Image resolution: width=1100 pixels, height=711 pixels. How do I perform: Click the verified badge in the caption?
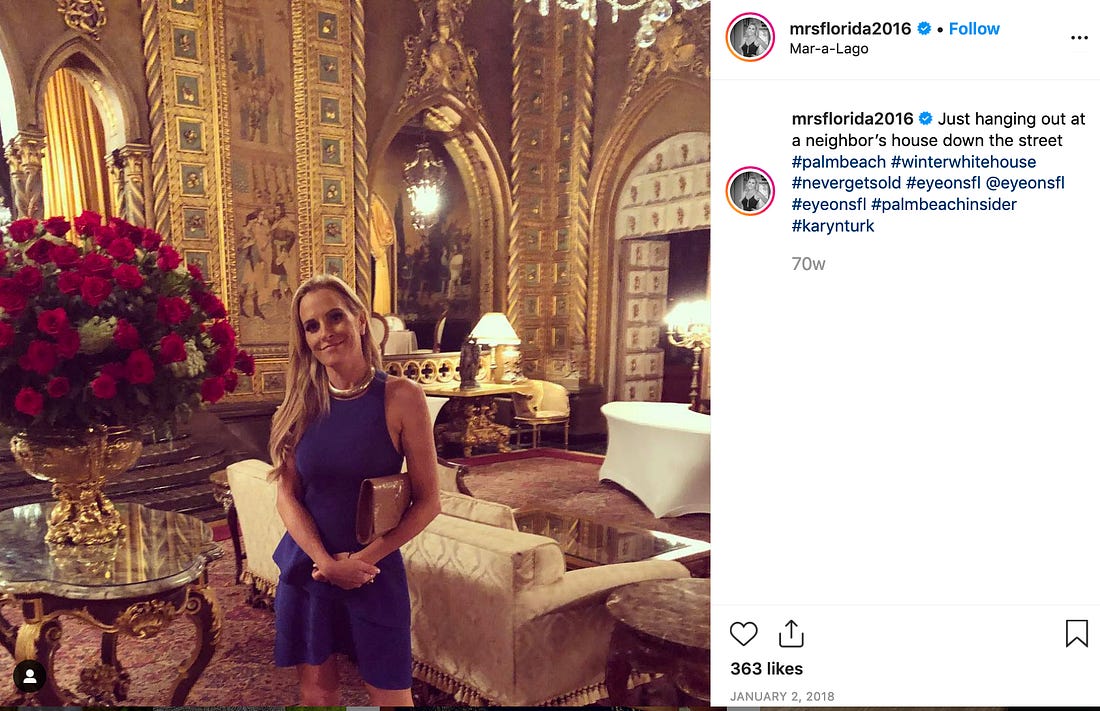coord(925,119)
